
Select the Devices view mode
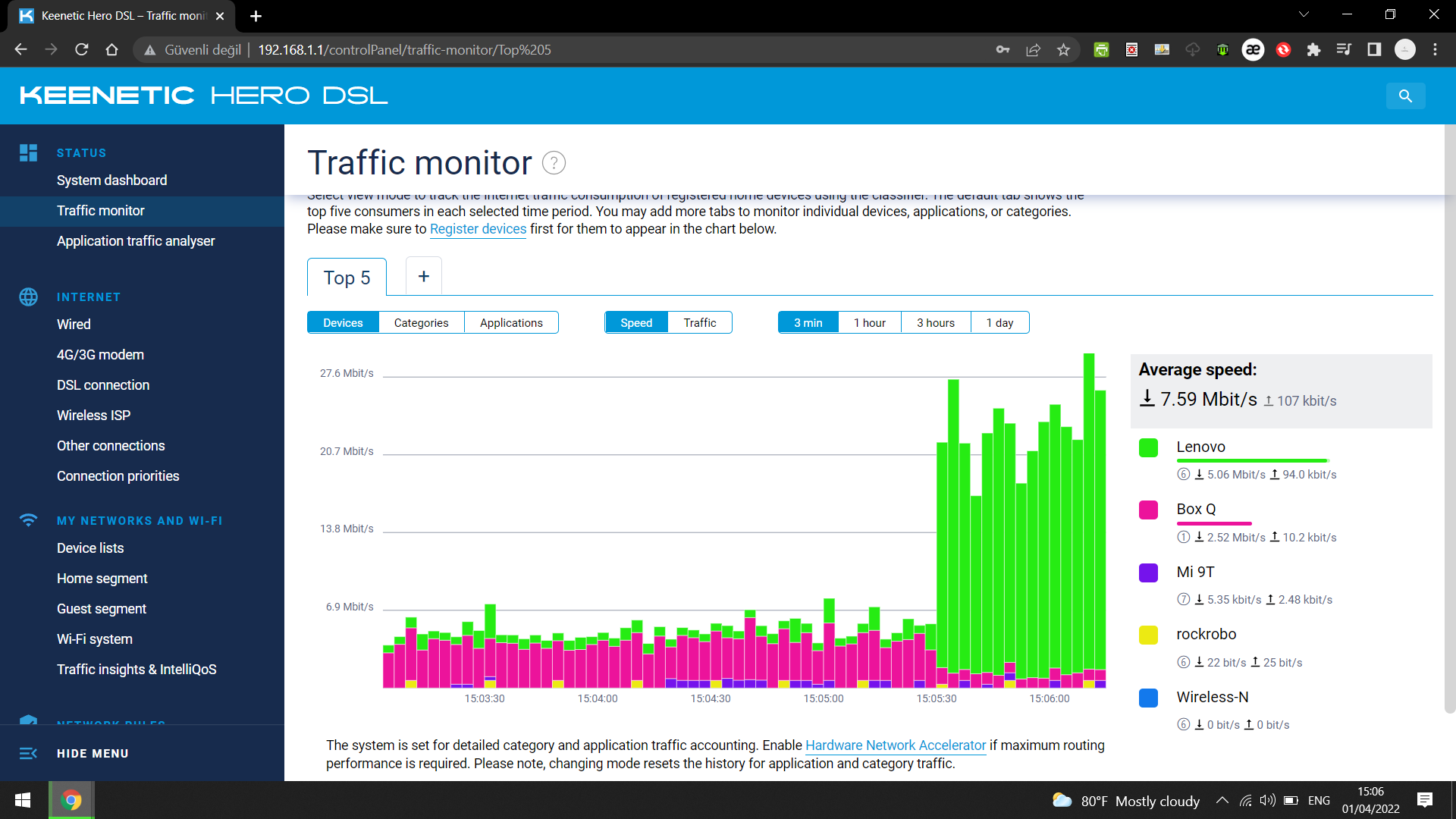click(343, 322)
